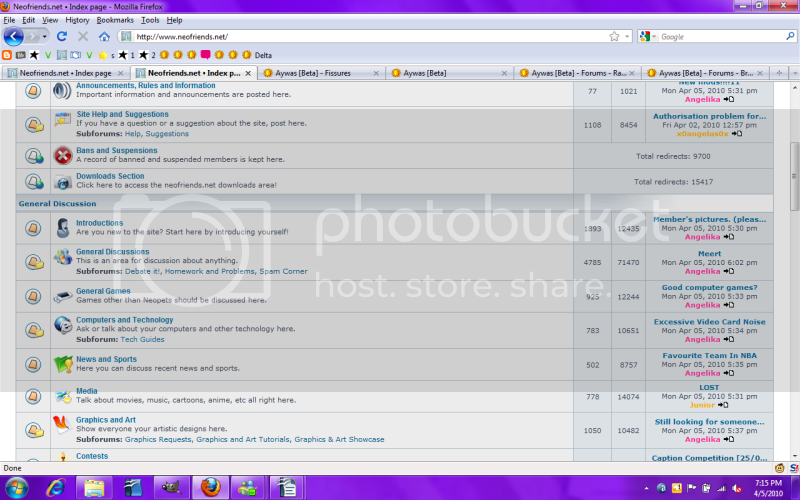Screen dimensions: 800x500
Task: Open the Bookmarks menu
Action: click(115, 20)
